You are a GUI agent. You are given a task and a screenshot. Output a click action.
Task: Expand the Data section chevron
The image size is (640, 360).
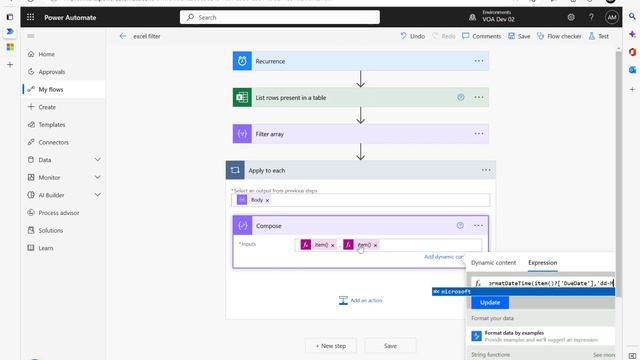(x=98, y=160)
